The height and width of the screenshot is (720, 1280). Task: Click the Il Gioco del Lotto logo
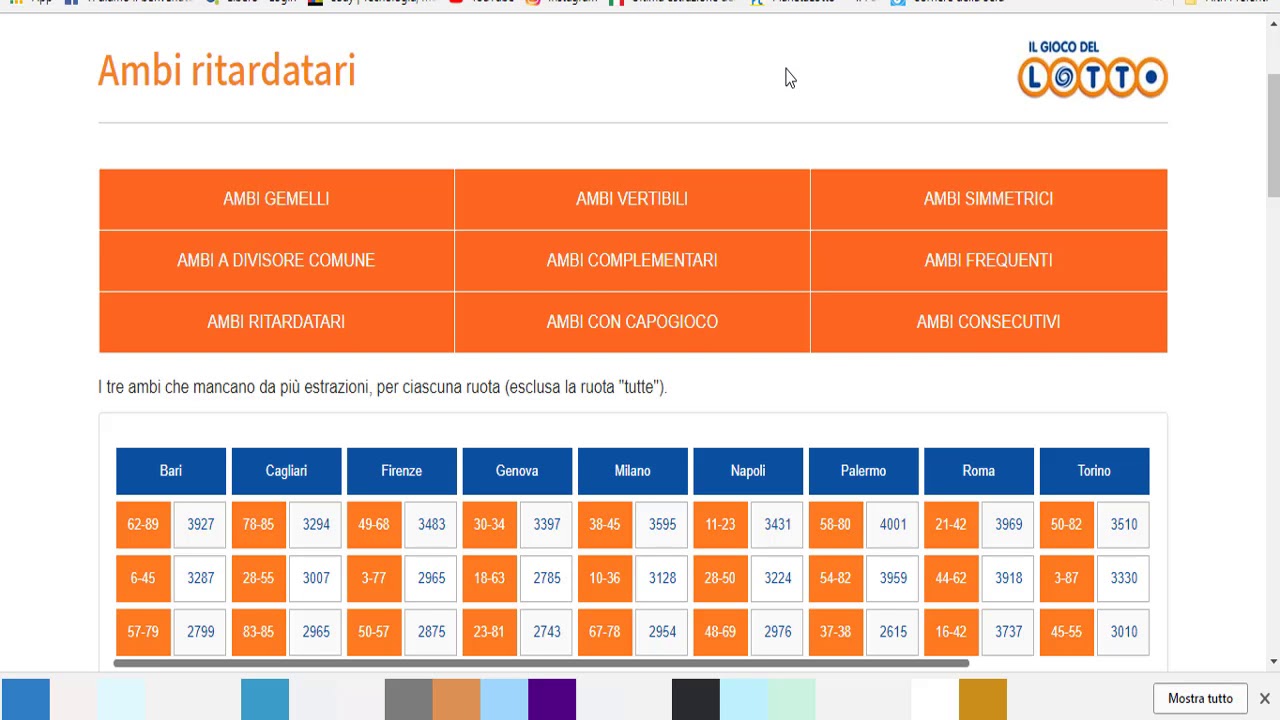(1092, 69)
